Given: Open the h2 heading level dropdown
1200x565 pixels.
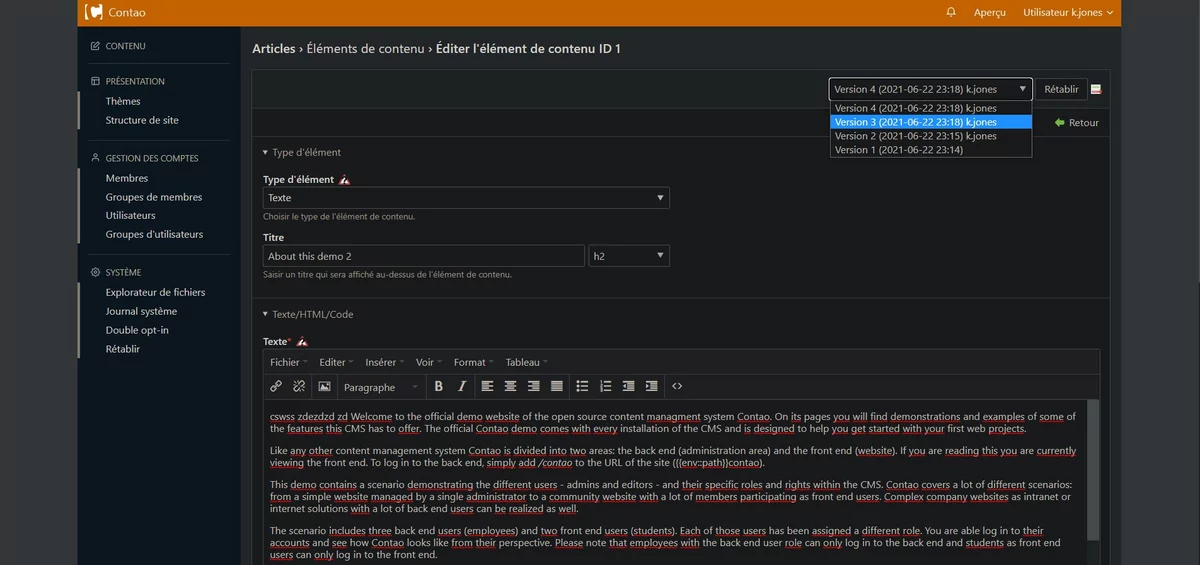Looking at the screenshot, I should tap(629, 256).
